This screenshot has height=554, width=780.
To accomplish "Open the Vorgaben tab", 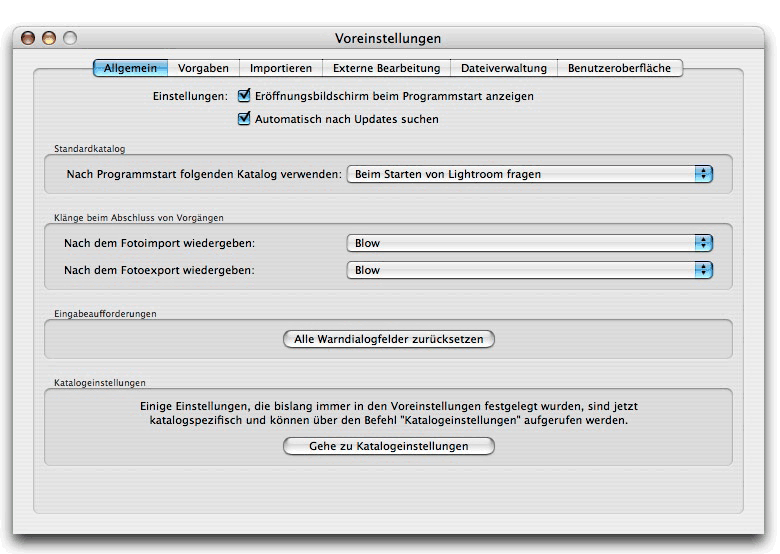I will tap(203, 68).
